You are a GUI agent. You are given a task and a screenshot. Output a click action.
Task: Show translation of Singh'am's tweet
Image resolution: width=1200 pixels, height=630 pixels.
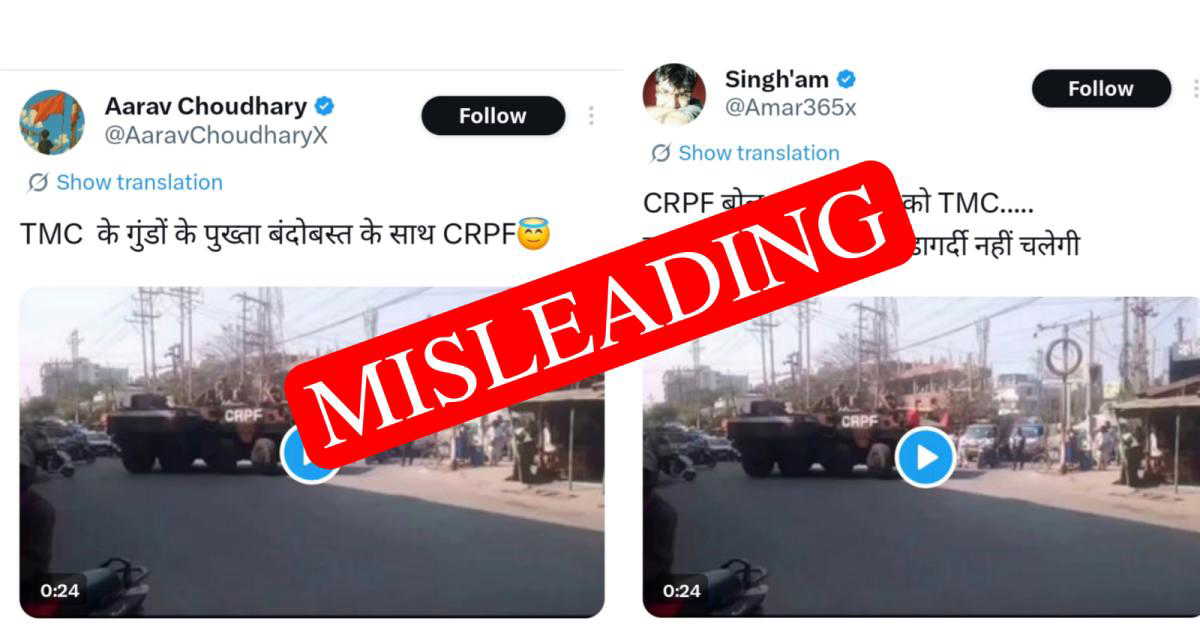[x=759, y=153]
